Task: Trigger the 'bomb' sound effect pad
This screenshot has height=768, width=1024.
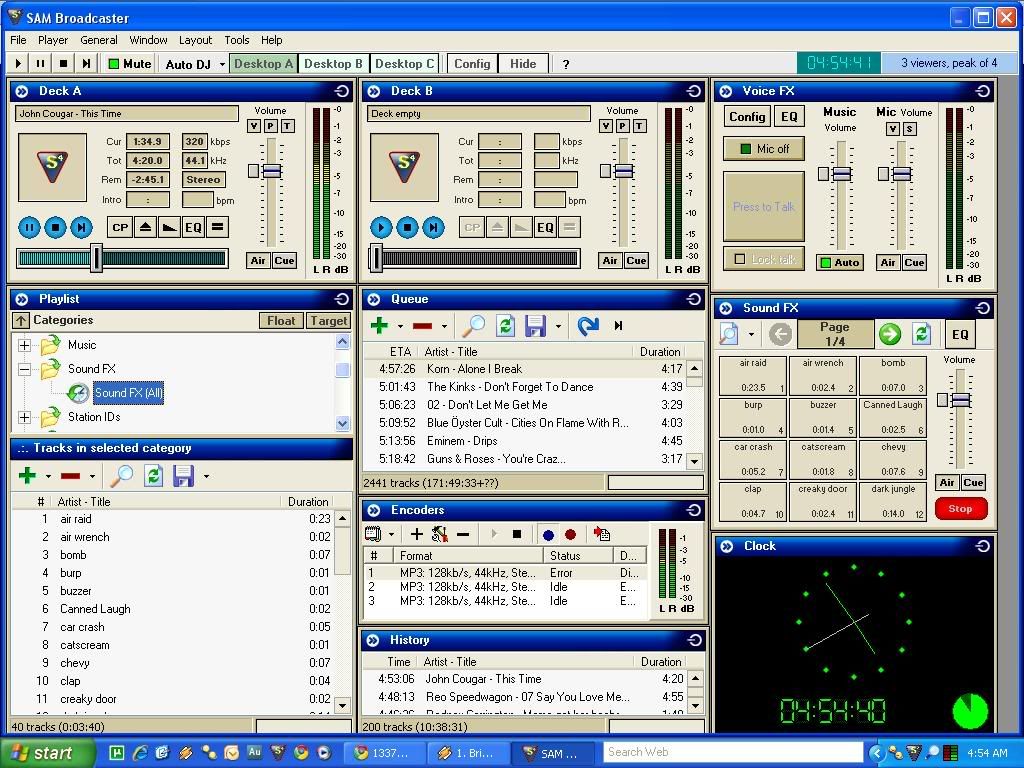Action: [893, 376]
